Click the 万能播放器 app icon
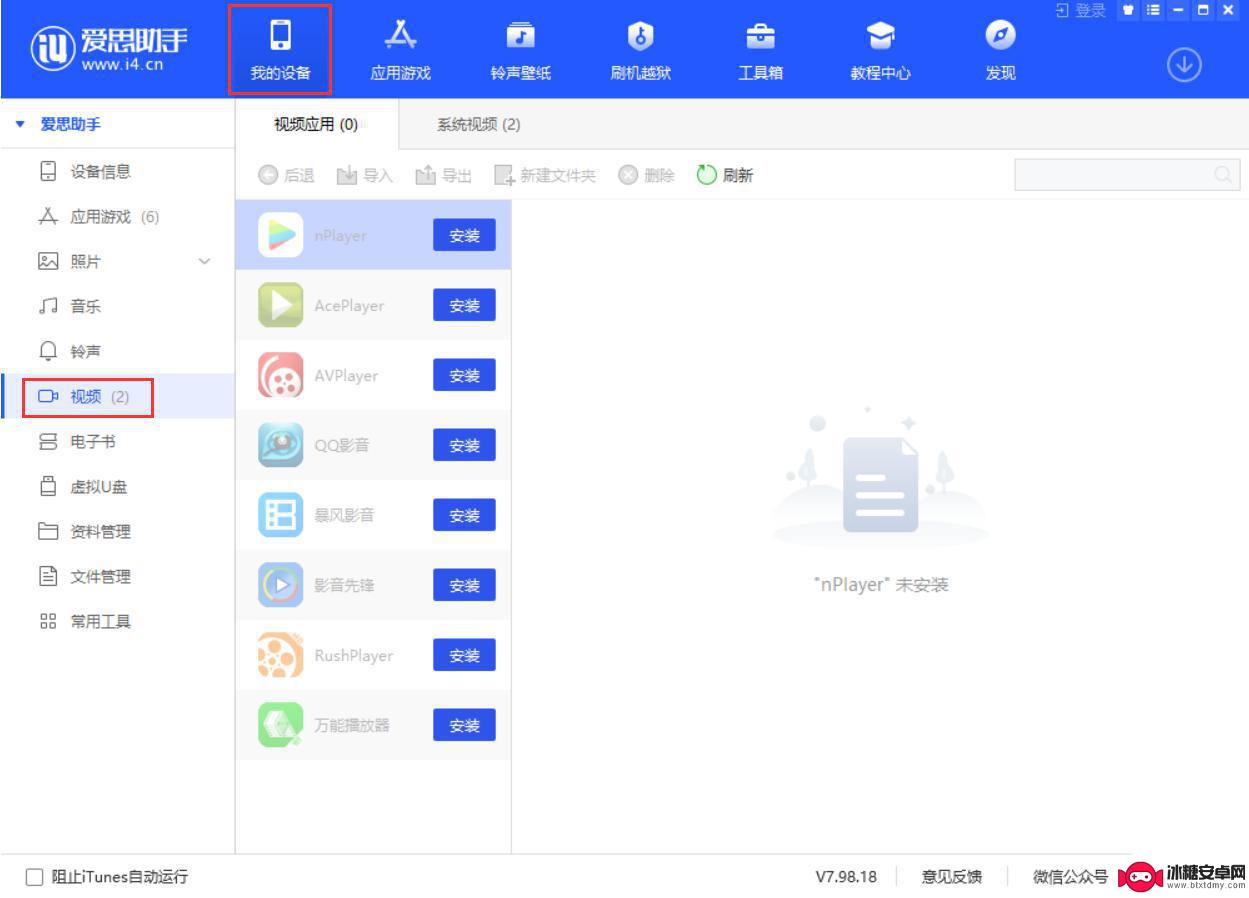Viewport: 1249px width, 898px height. (280, 726)
